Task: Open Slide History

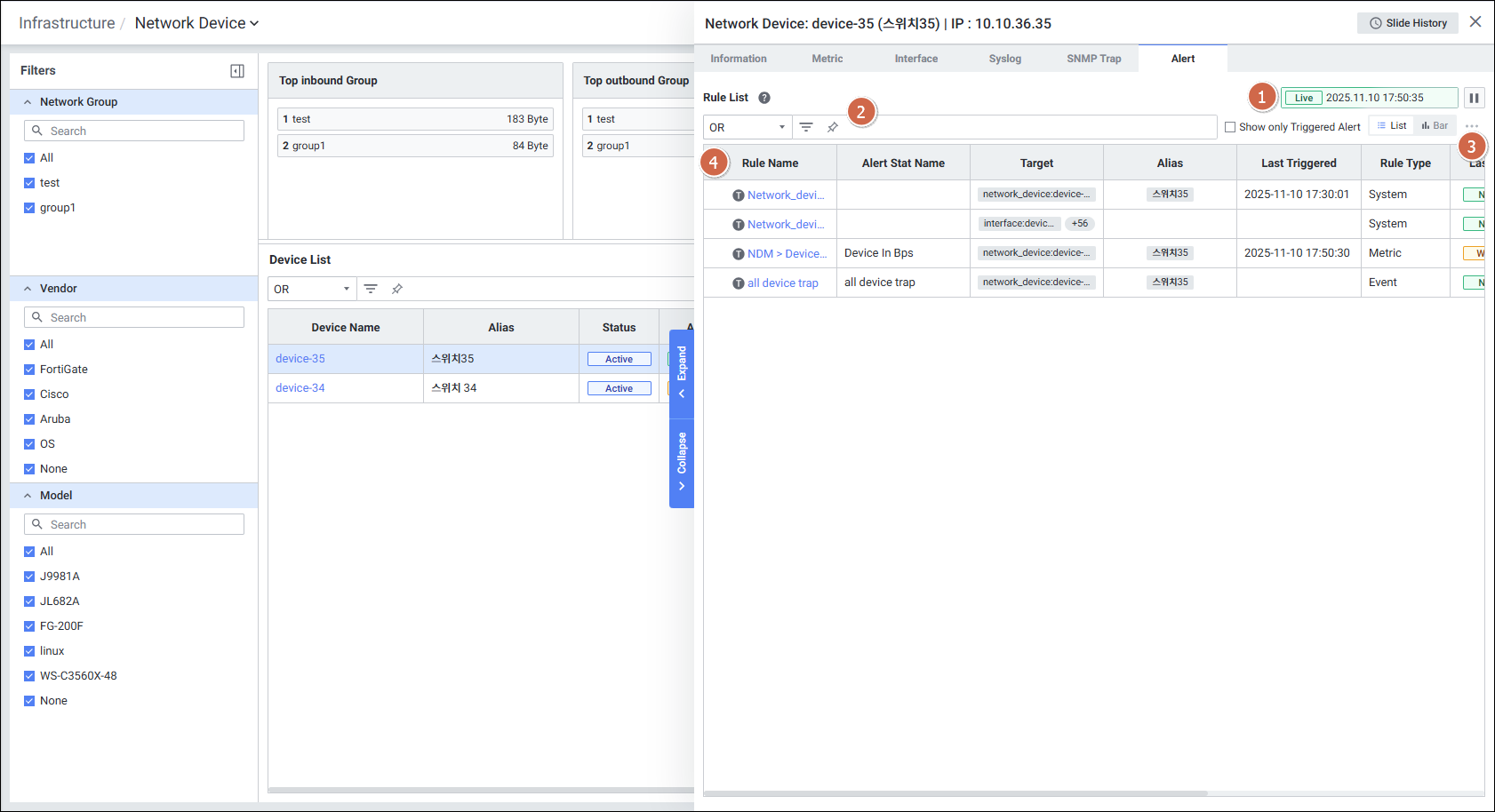Action: pos(1407,23)
